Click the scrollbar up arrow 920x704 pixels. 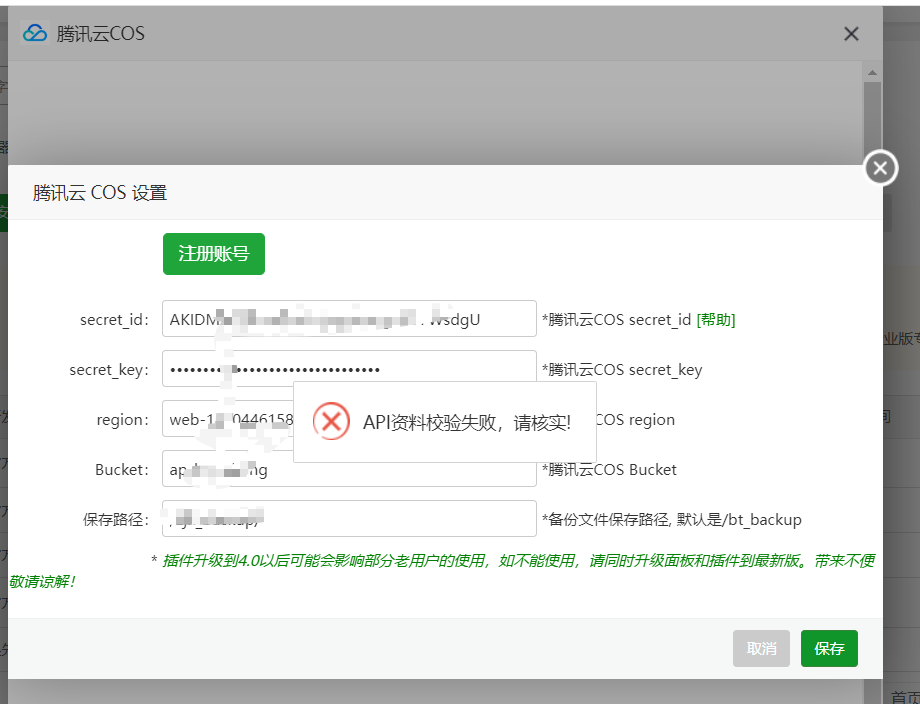pyautogui.click(x=872, y=73)
